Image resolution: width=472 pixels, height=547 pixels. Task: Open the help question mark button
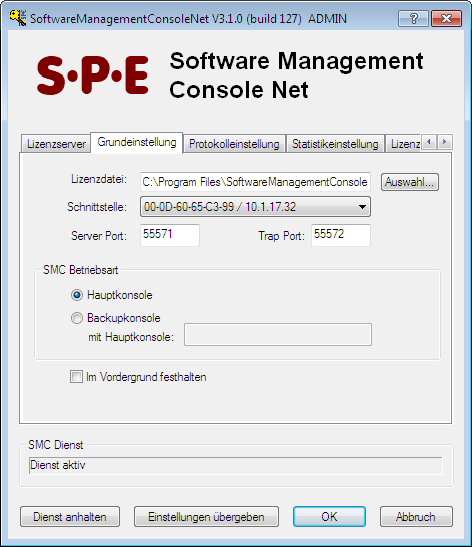click(413, 18)
